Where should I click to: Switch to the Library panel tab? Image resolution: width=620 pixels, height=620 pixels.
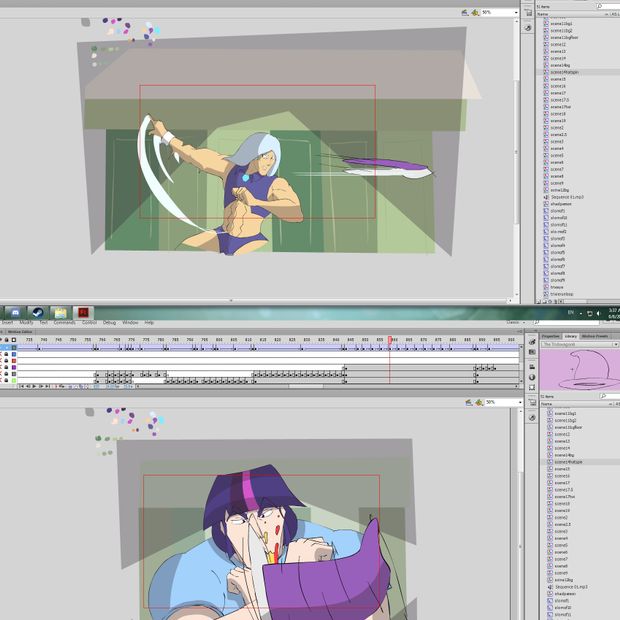click(x=570, y=336)
